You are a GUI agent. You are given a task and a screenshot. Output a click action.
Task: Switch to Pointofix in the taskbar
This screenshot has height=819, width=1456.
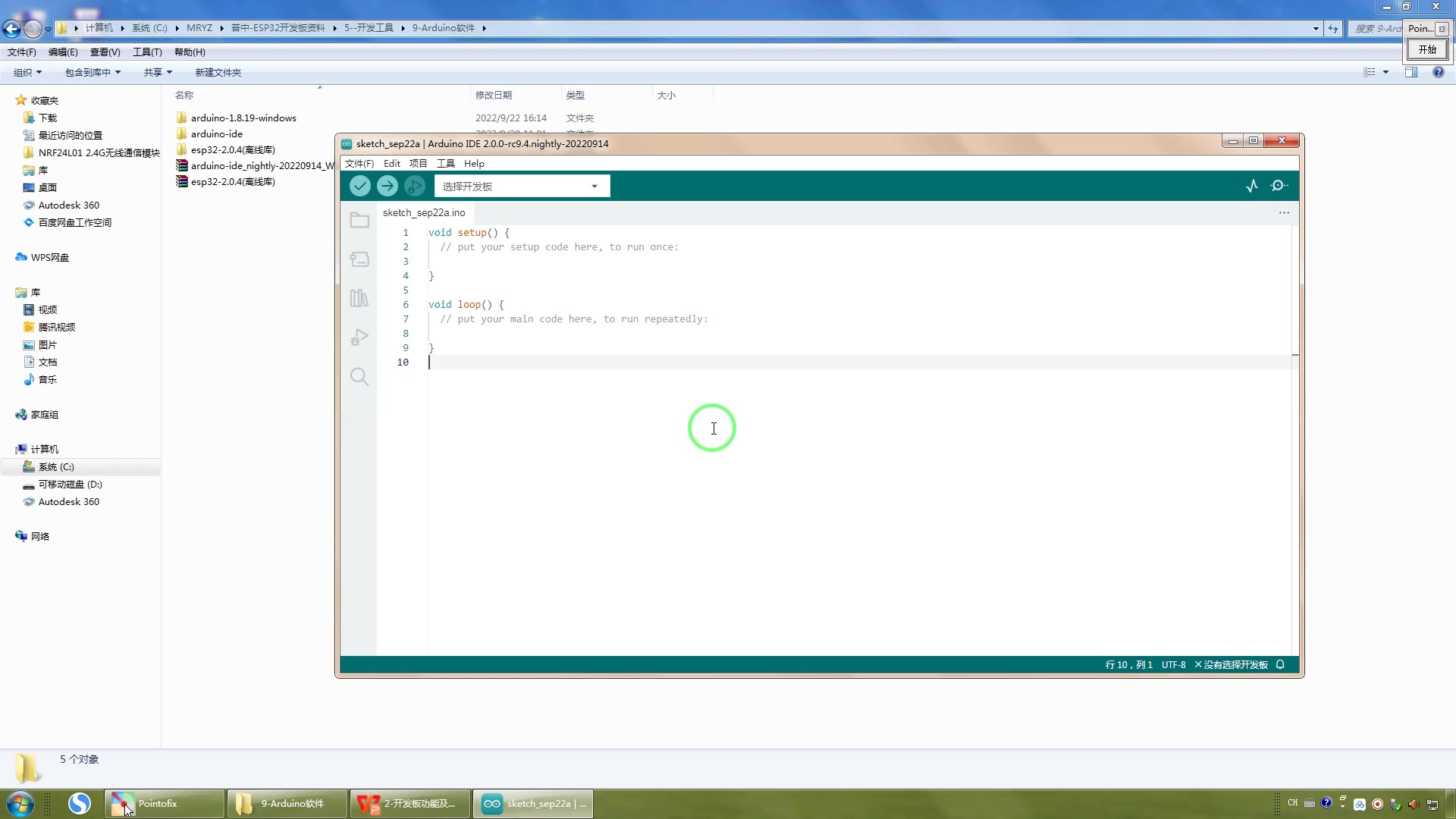[164, 804]
